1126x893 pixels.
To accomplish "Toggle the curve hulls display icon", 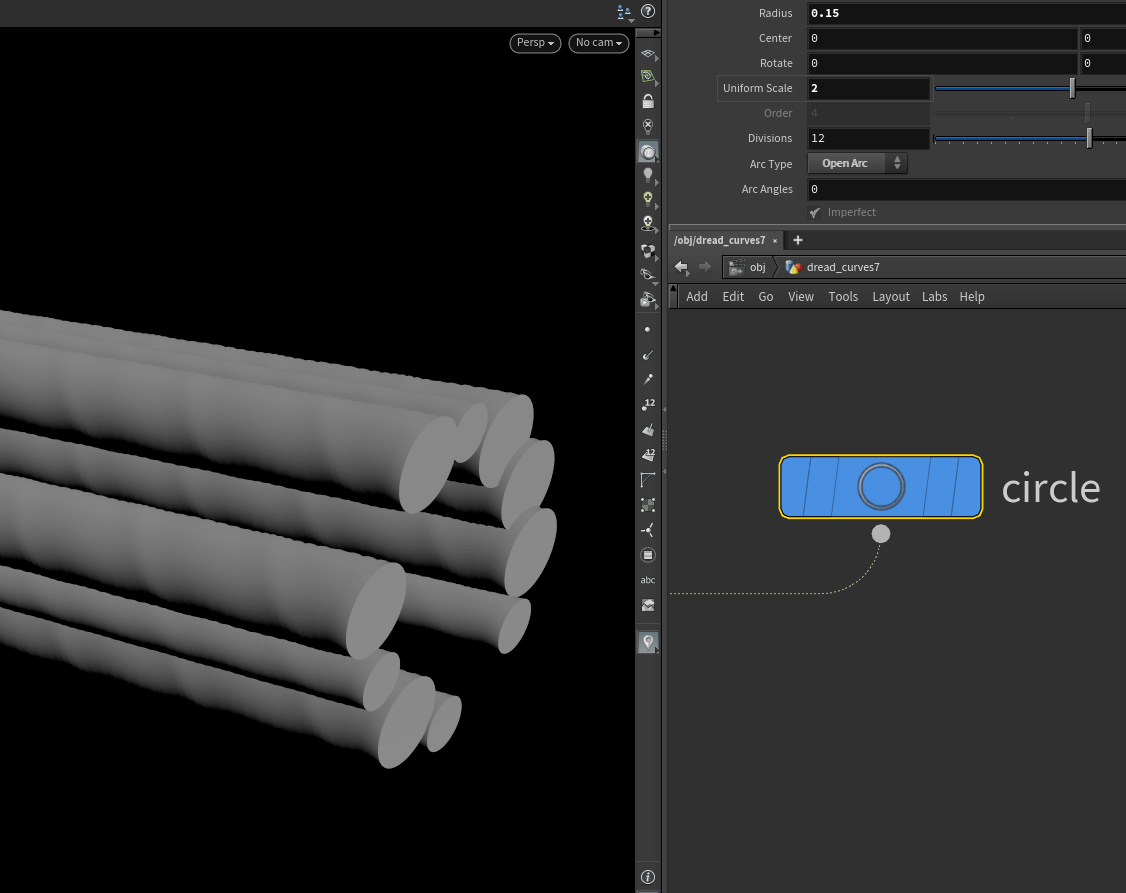I will click(648, 480).
